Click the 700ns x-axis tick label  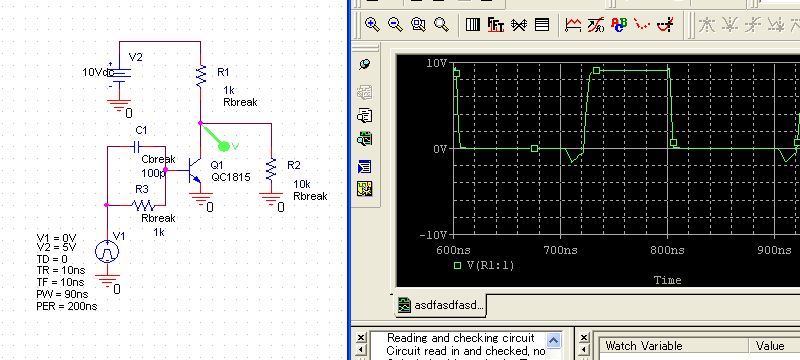tap(561, 250)
